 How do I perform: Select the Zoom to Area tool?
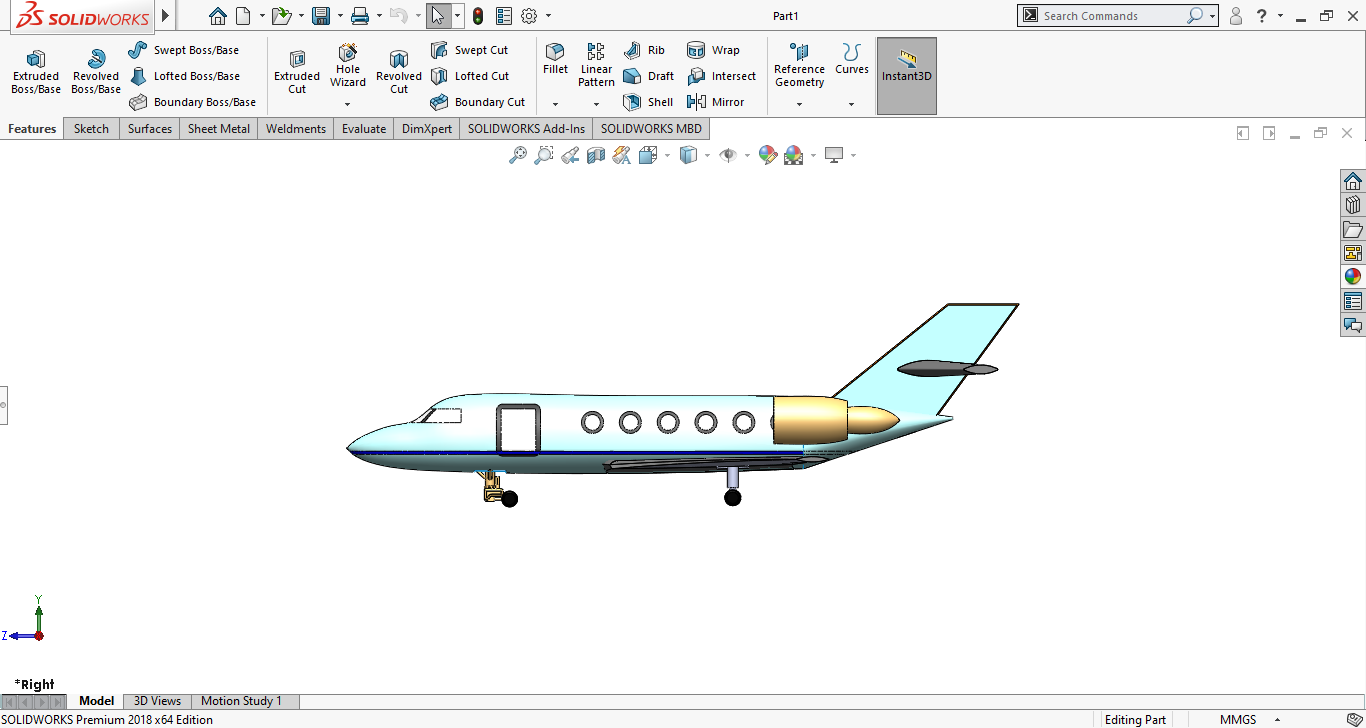click(x=544, y=155)
